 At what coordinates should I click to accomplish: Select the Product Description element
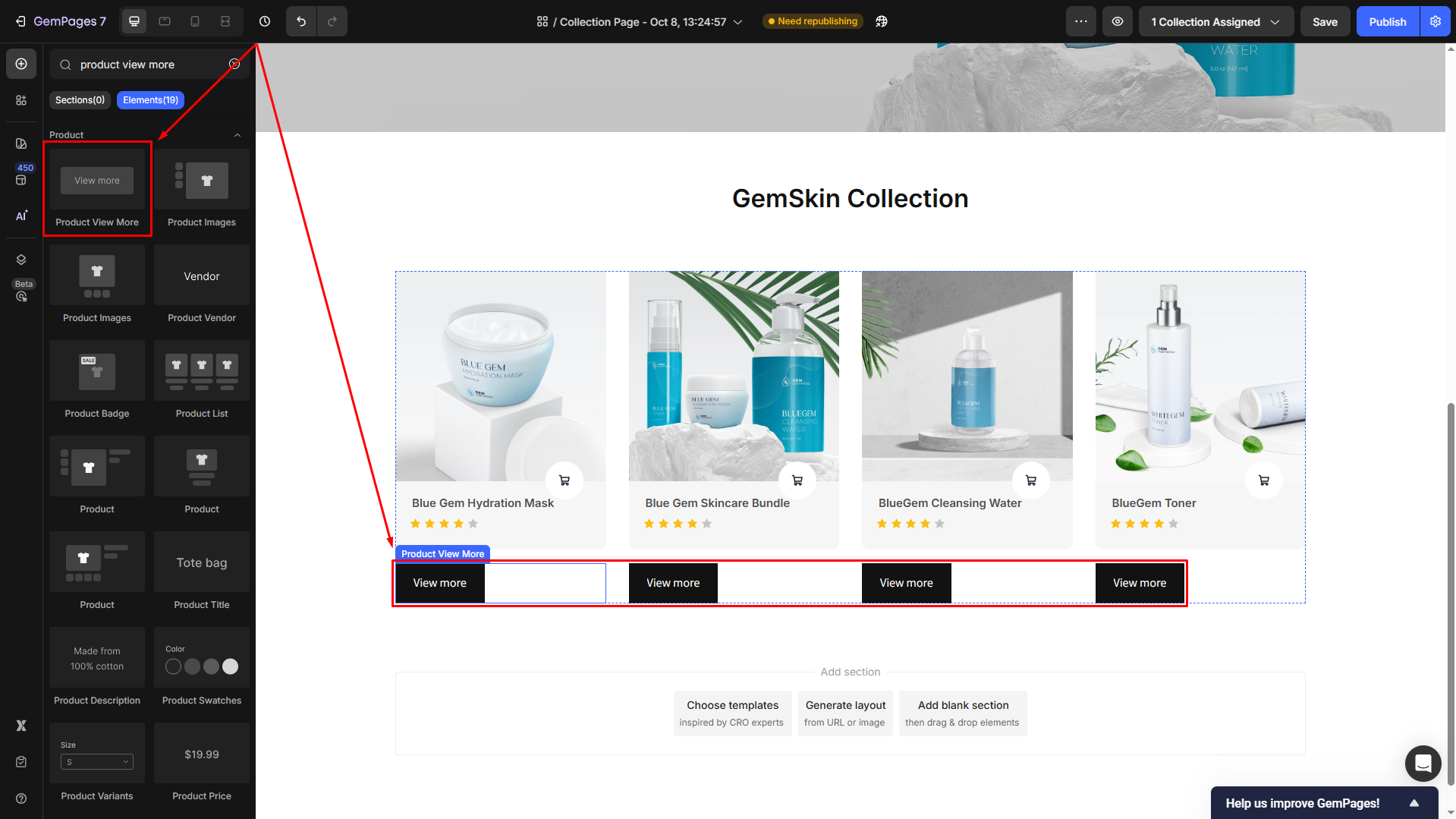click(97, 667)
